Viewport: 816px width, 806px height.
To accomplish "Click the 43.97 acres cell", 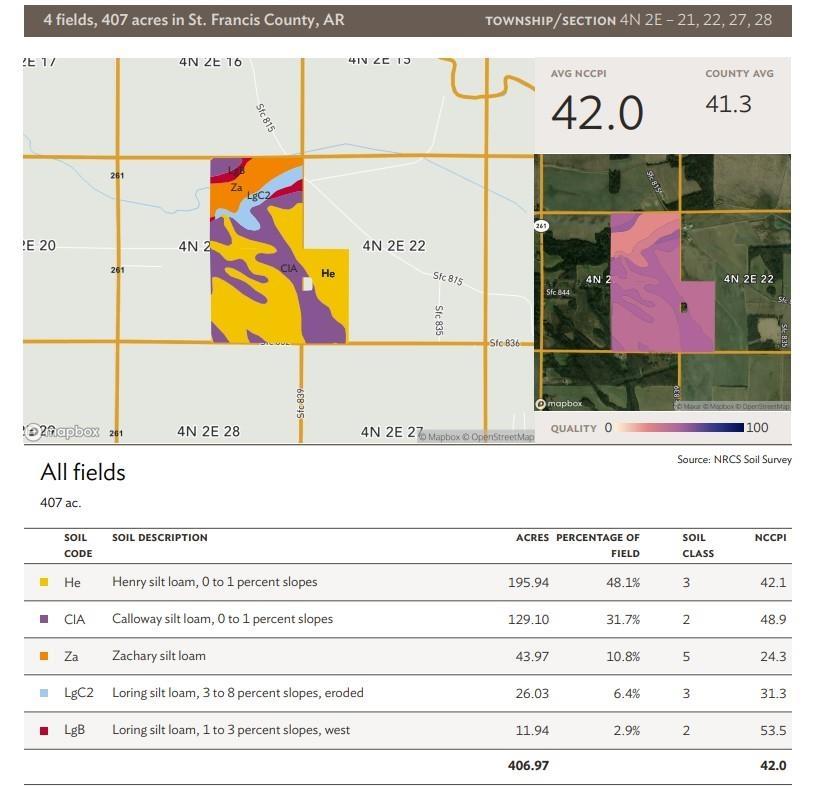I will pyautogui.click(x=532, y=656).
